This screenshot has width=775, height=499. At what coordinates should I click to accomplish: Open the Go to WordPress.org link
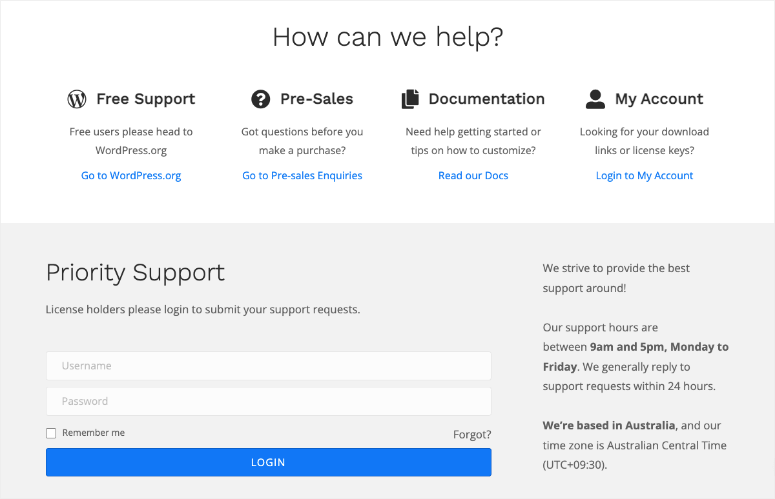click(131, 175)
